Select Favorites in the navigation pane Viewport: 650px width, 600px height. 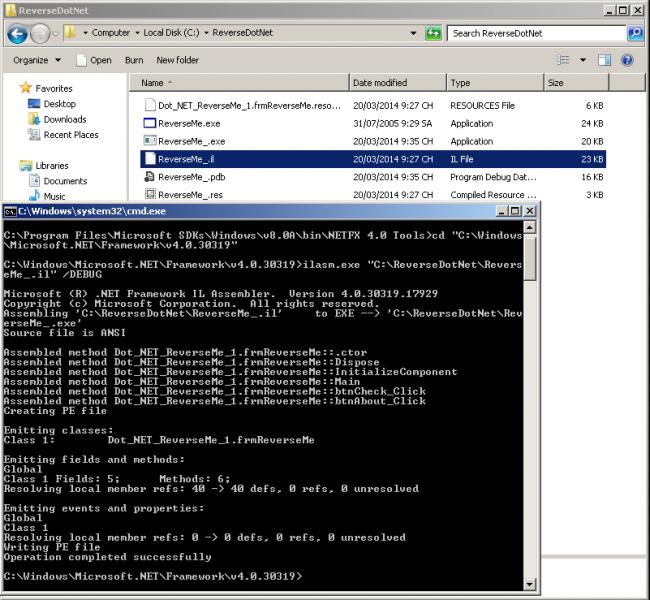[54, 88]
